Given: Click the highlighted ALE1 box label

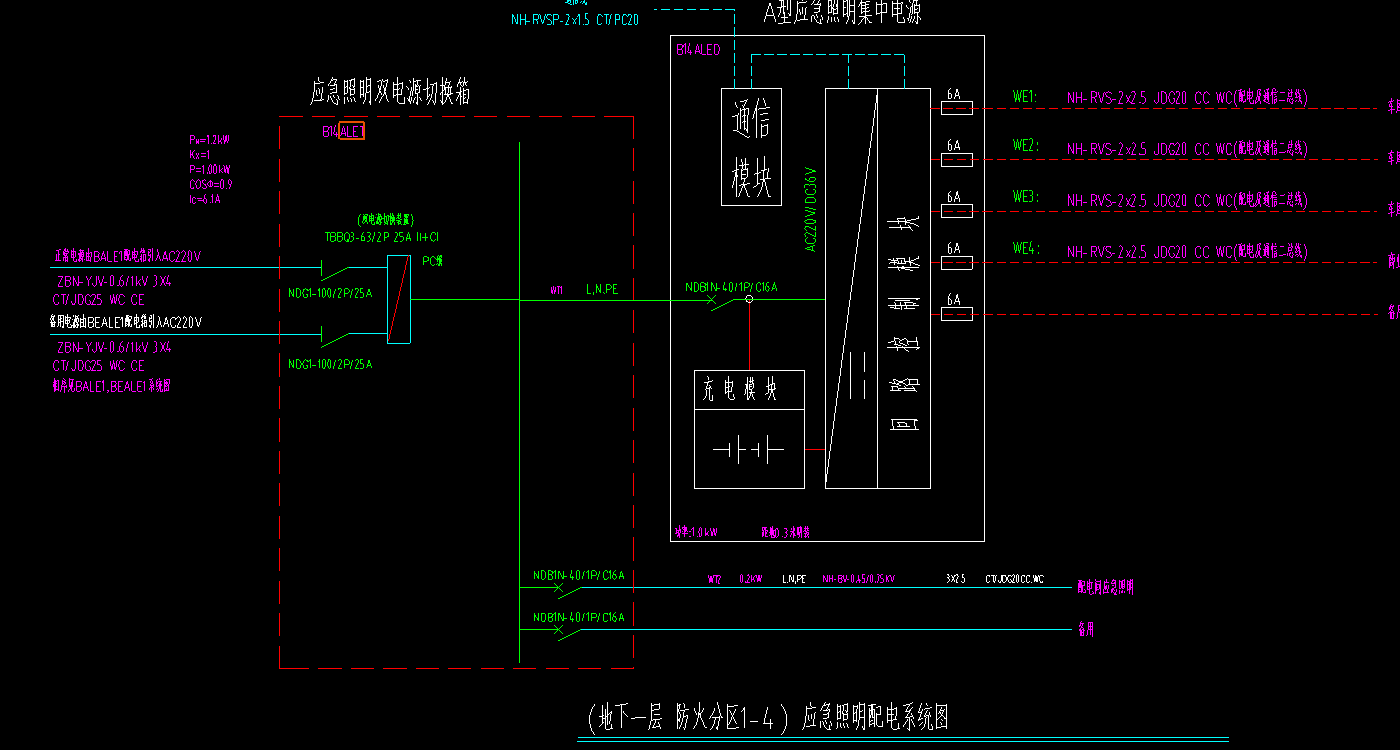Looking at the screenshot, I should 351,132.
